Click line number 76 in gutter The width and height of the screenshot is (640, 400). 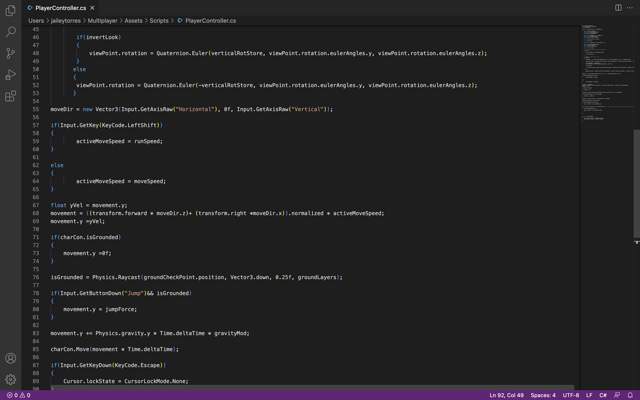click(36, 277)
